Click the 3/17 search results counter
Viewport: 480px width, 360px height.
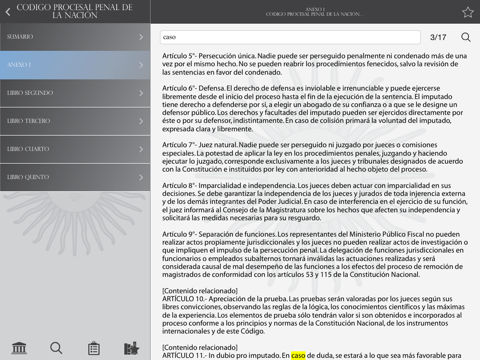[x=438, y=37]
